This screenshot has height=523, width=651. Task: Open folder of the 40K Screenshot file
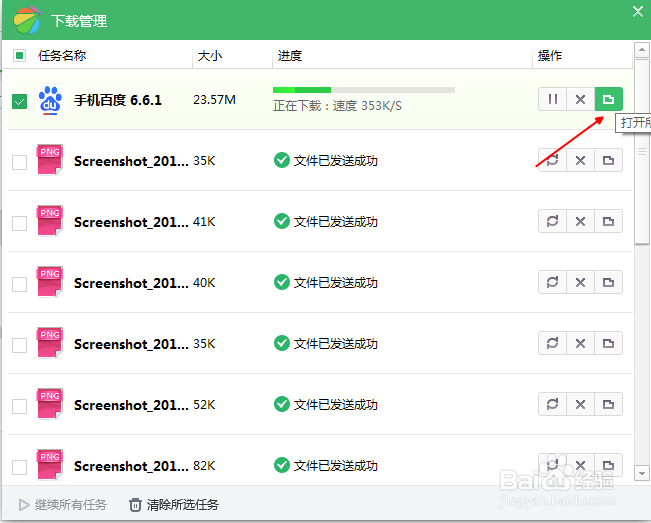[x=608, y=282]
